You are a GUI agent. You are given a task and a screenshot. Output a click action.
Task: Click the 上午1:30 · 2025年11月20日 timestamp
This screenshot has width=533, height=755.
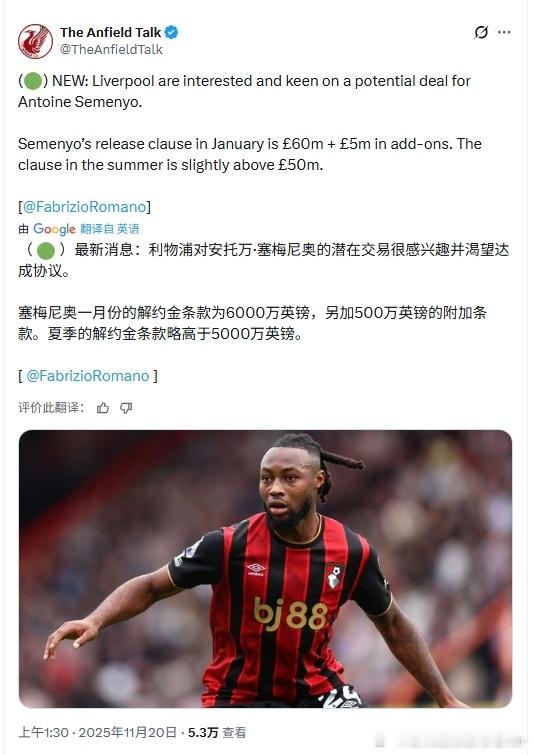pyautogui.click(x=97, y=732)
